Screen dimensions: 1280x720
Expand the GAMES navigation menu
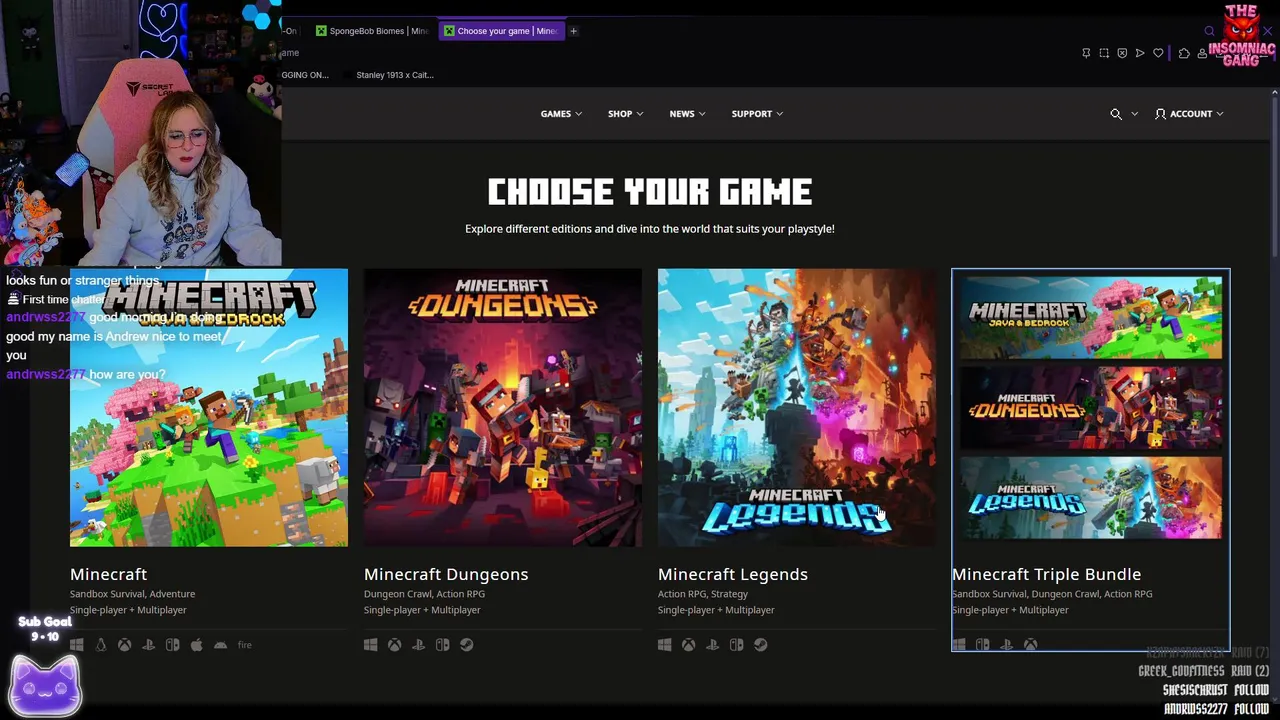561,114
